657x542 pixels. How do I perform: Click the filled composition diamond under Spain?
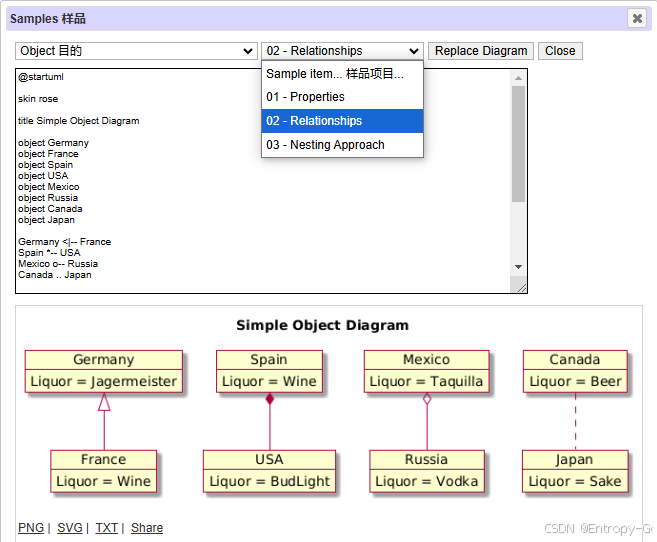pos(270,399)
